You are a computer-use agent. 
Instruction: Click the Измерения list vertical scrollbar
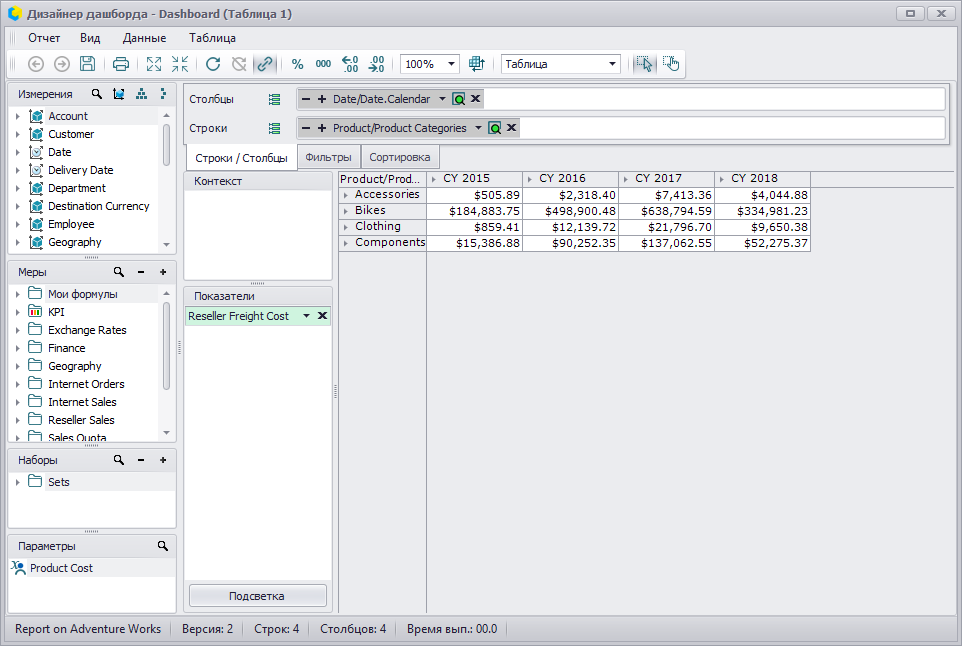pyautogui.click(x=166, y=145)
